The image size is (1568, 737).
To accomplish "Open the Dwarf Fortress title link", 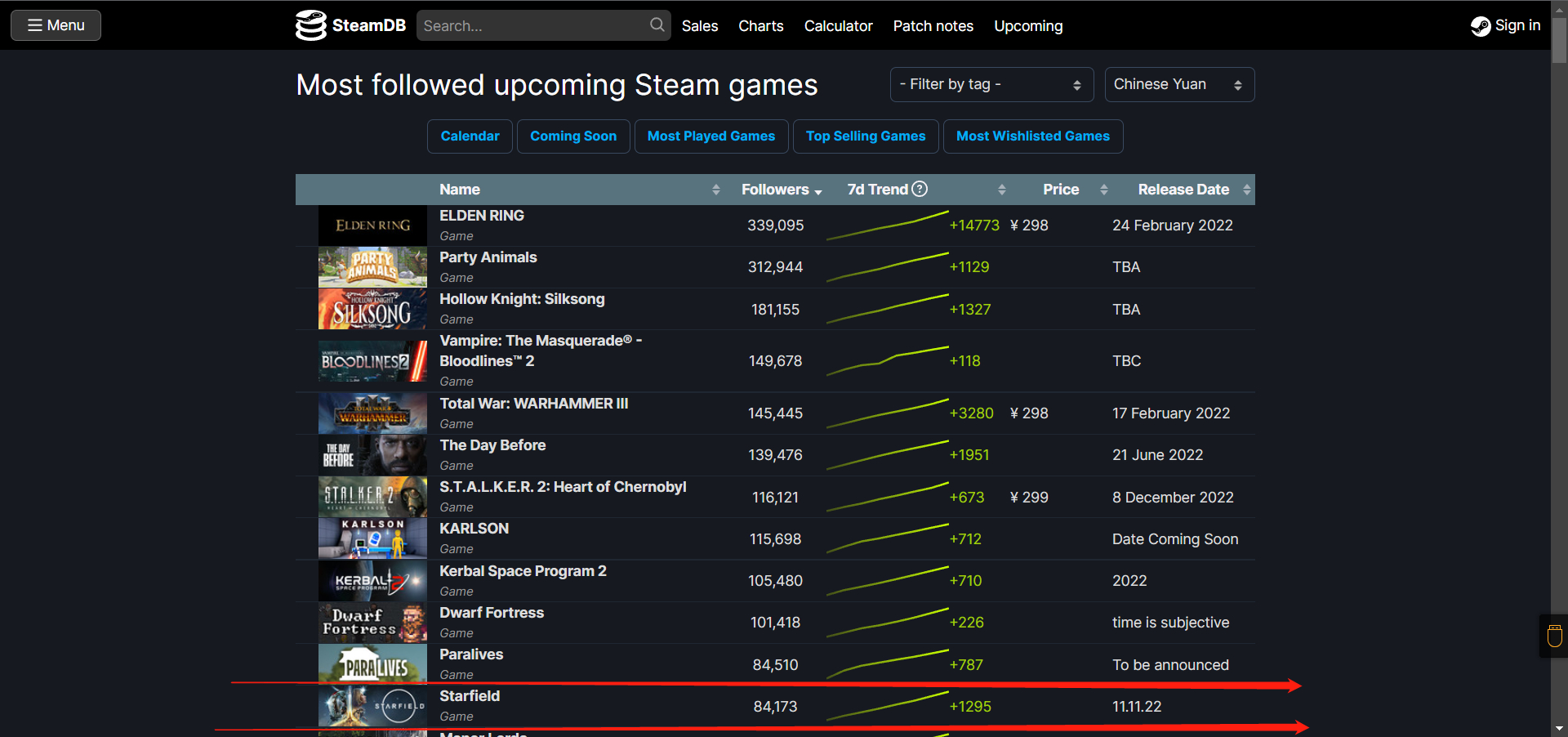I will 492,613.
